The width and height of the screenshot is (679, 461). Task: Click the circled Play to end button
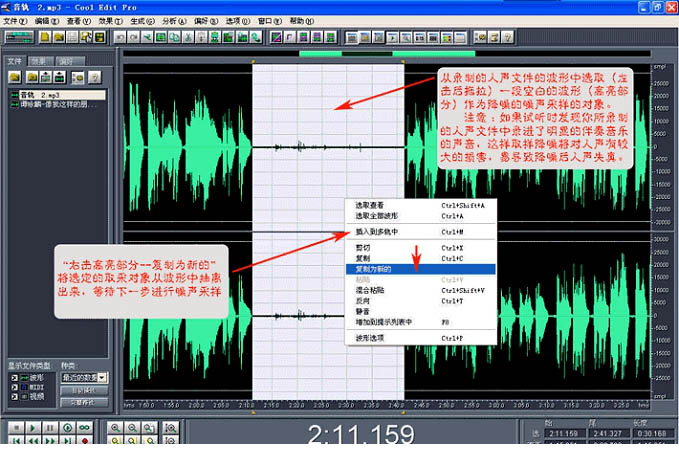(x=68, y=428)
